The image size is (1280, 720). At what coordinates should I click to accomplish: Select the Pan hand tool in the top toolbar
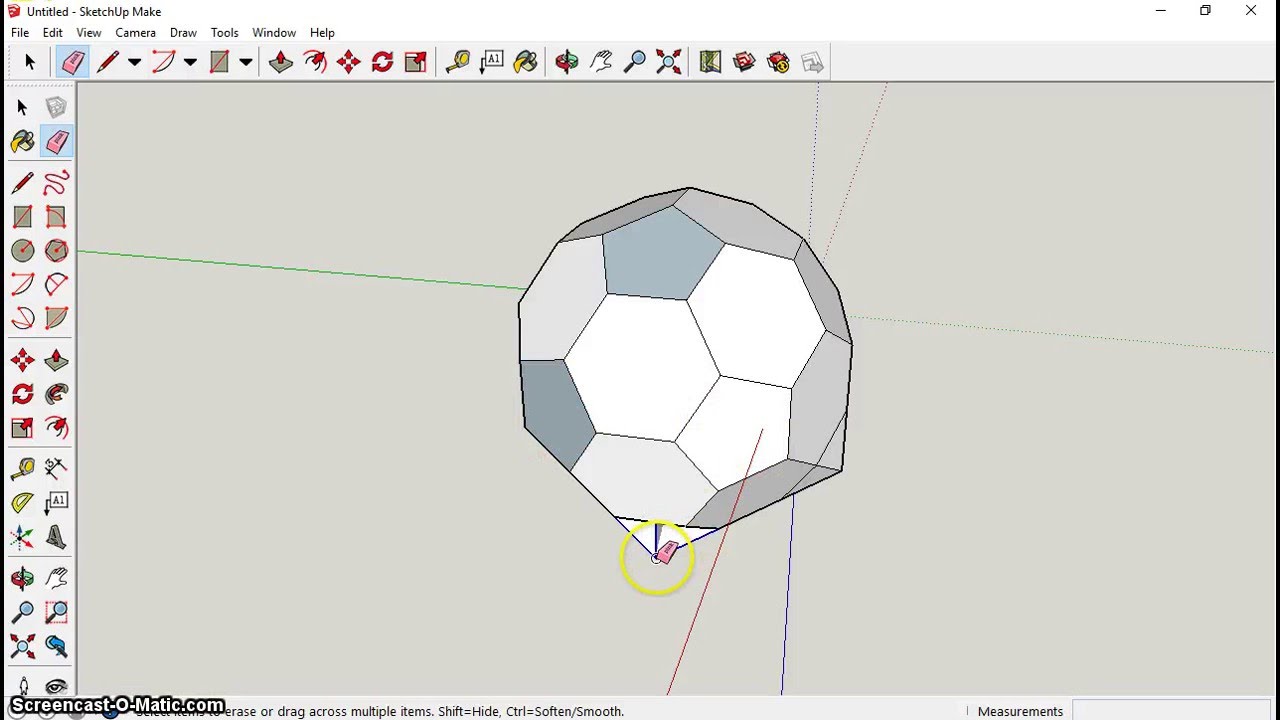click(600, 62)
